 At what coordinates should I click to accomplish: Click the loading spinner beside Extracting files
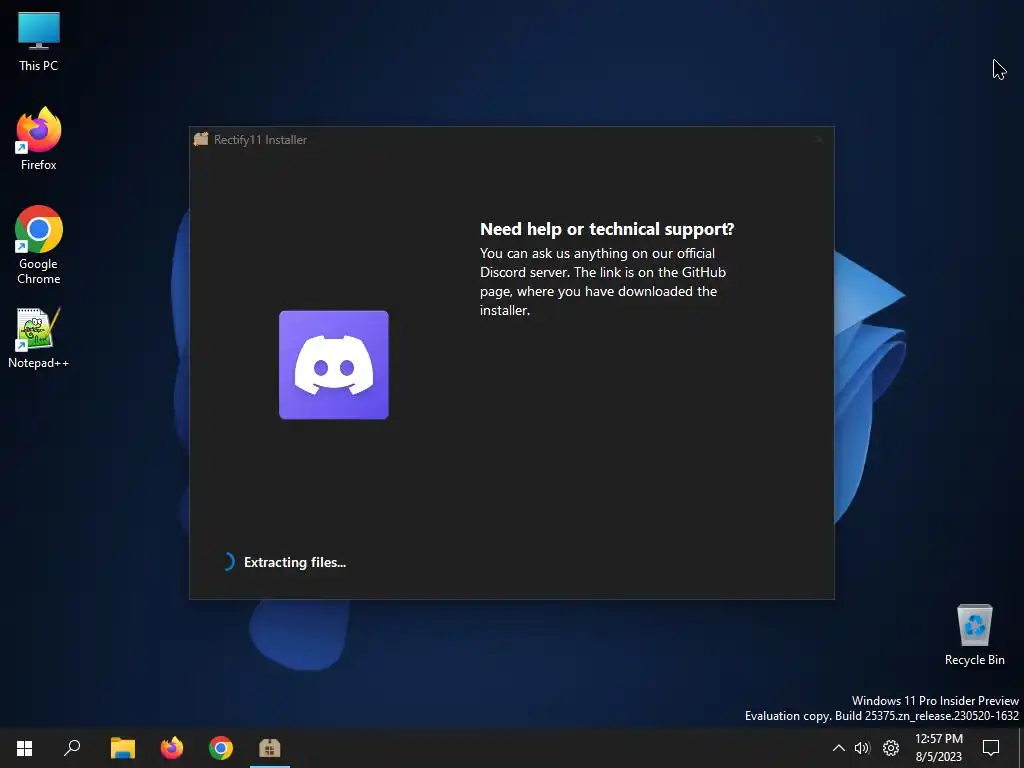click(227, 562)
